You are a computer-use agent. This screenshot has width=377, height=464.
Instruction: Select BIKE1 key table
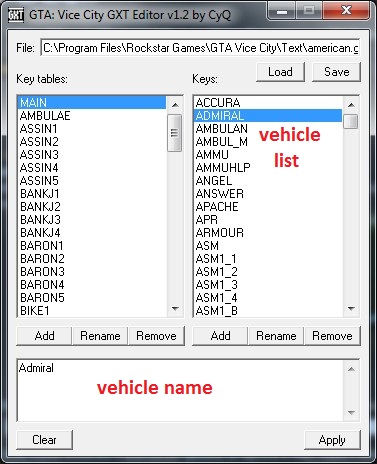pos(92,310)
